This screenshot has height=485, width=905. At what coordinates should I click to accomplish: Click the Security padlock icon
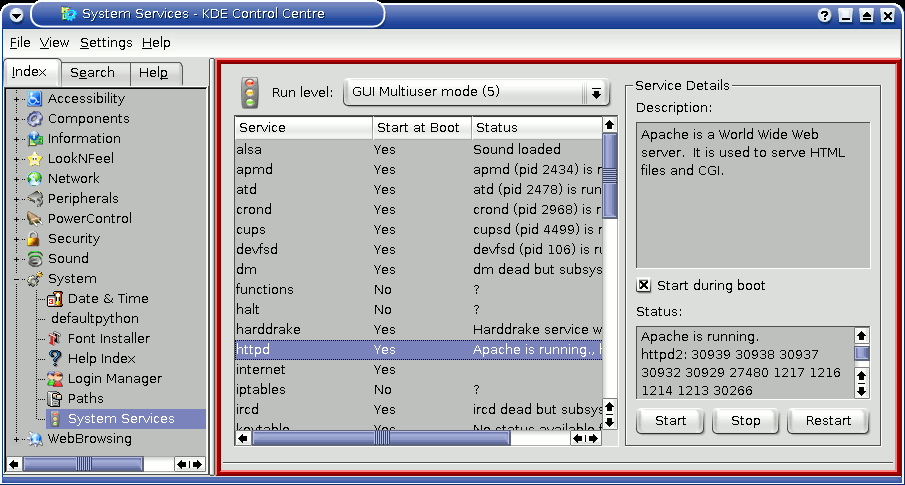[35, 238]
